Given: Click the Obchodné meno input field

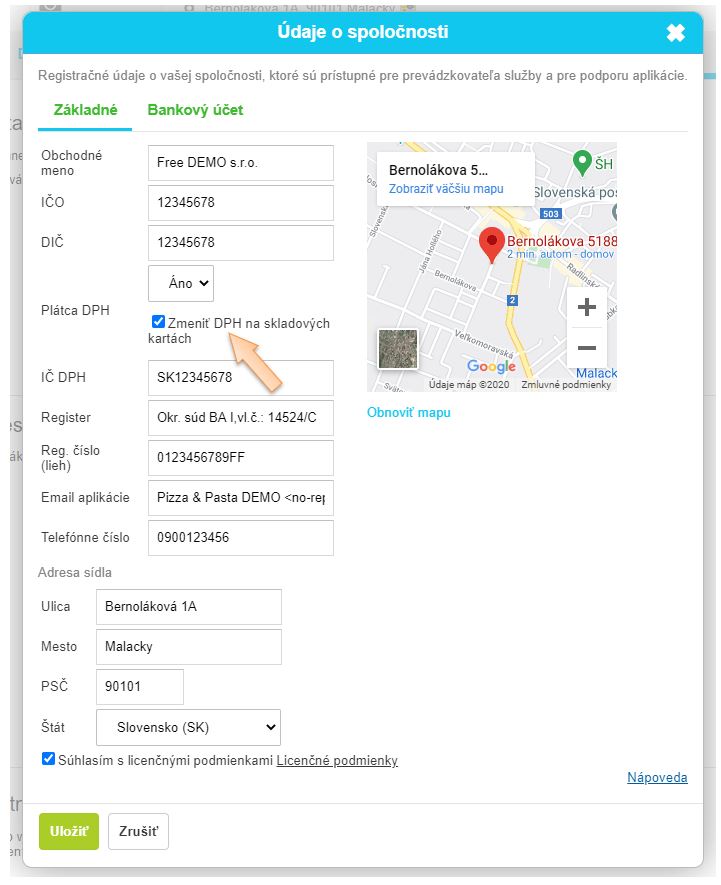Looking at the screenshot, I should (x=240, y=163).
